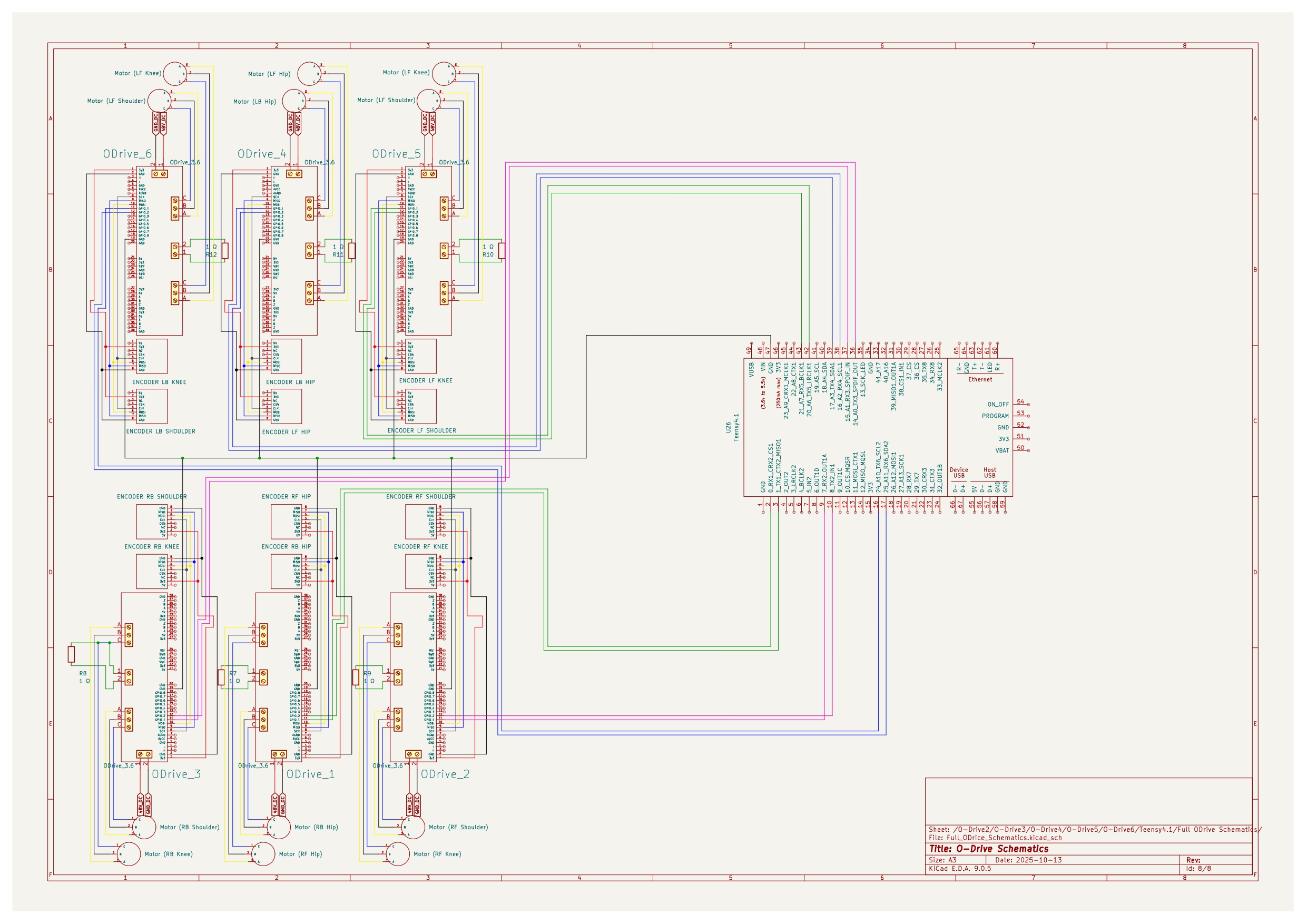Image resolution: width=1307 pixels, height=924 pixels.
Task: Select the VUSB pin label
Action: click(751, 369)
